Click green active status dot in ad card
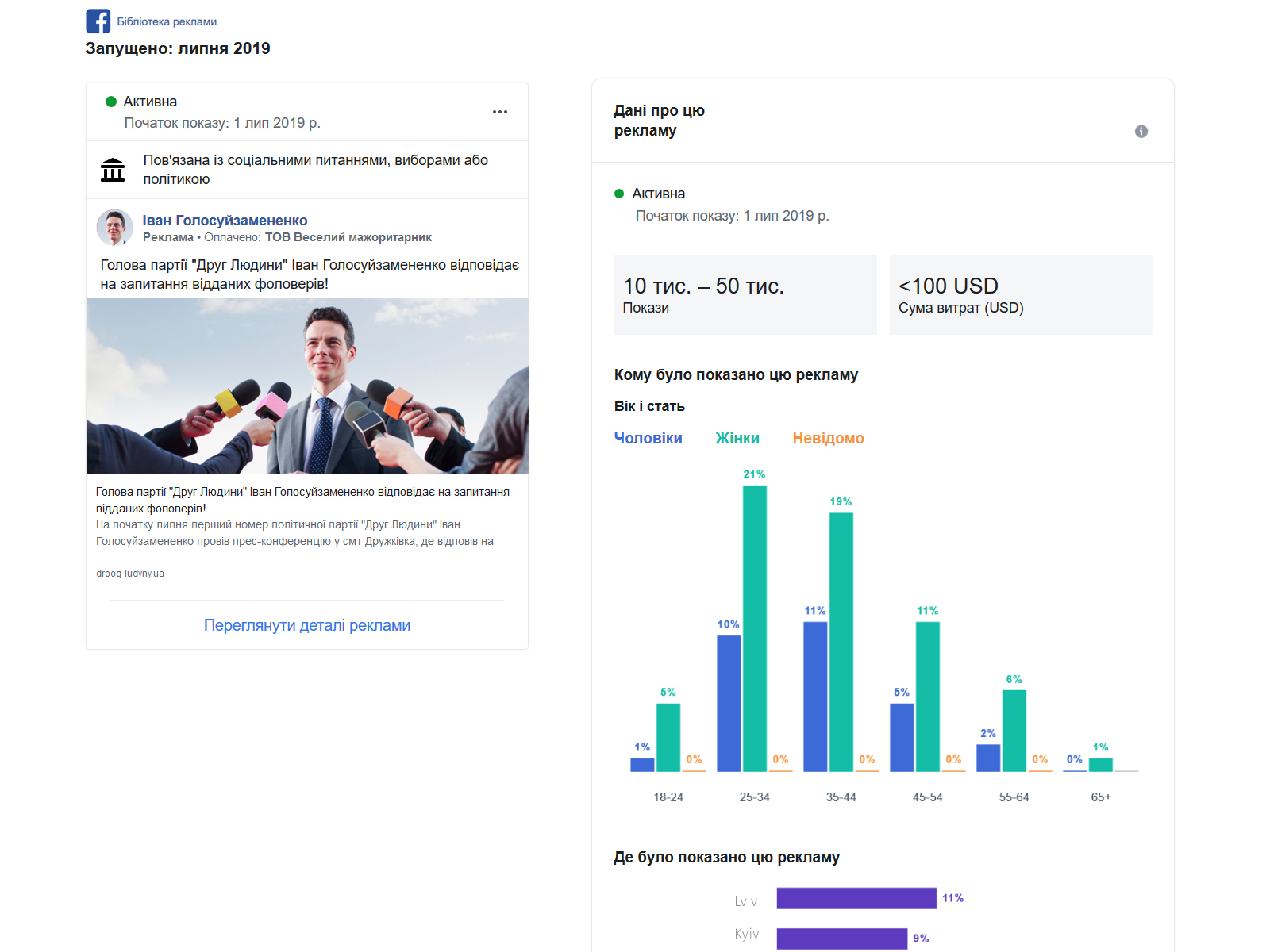1270x952 pixels. pos(111,102)
